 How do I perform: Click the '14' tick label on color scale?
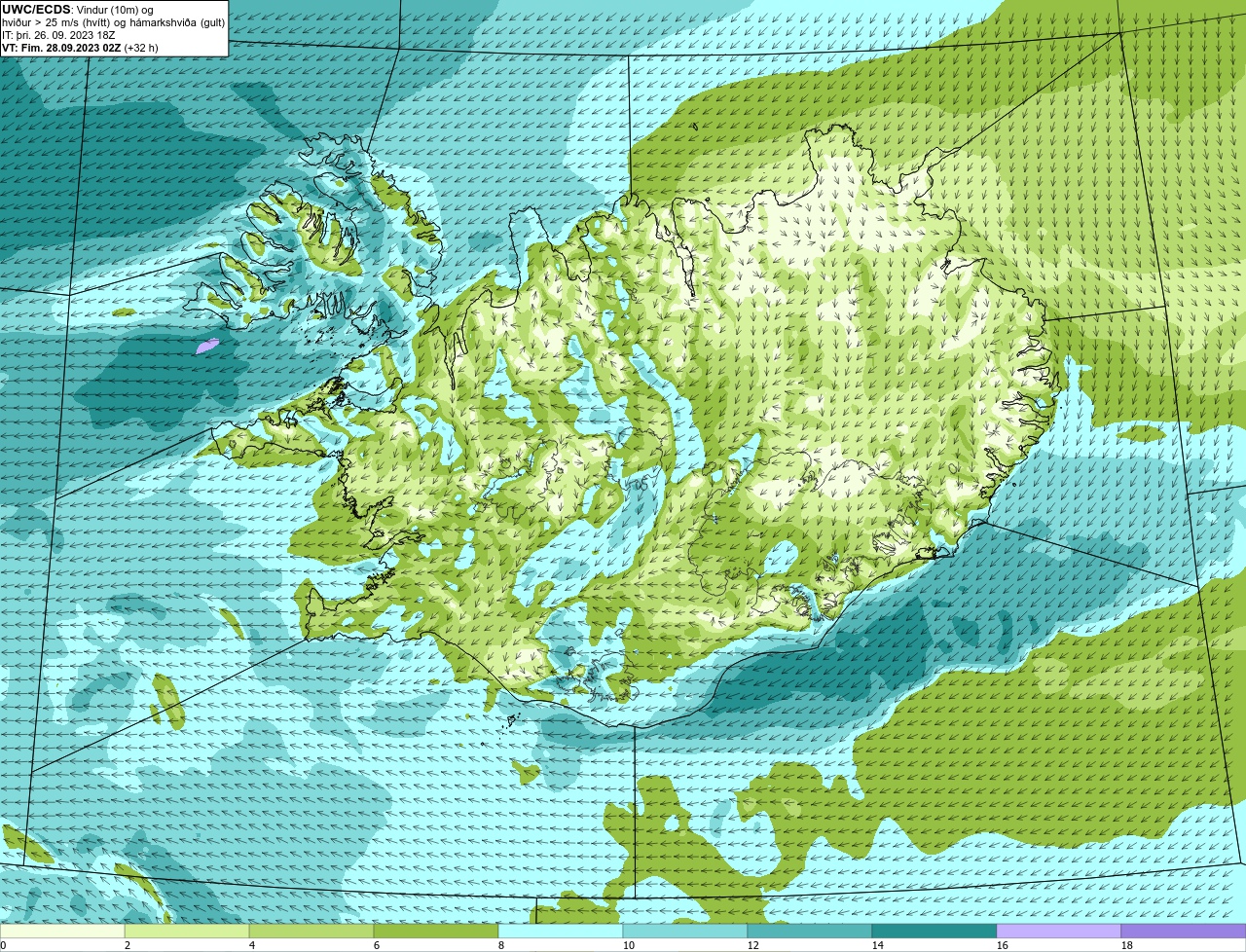[x=878, y=945]
